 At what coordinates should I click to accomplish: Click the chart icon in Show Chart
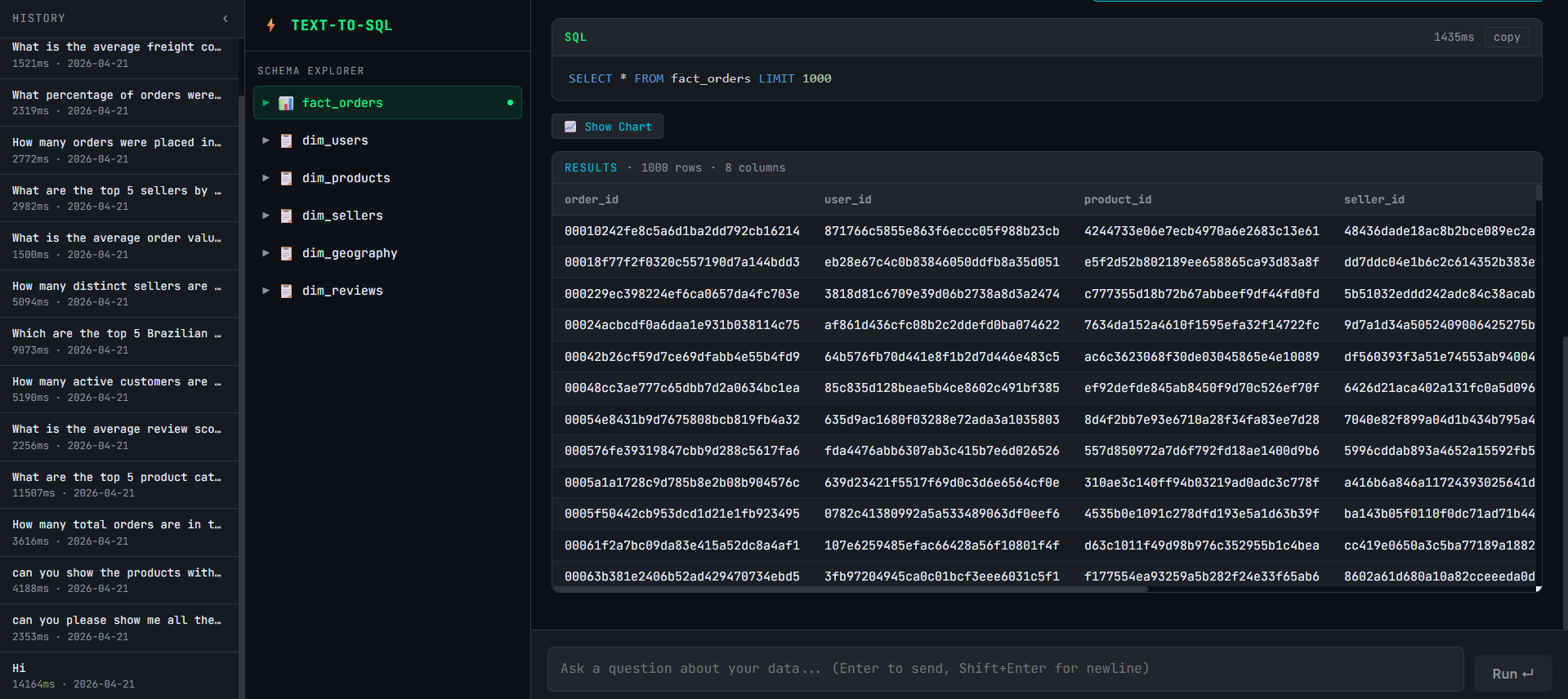point(570,127)
